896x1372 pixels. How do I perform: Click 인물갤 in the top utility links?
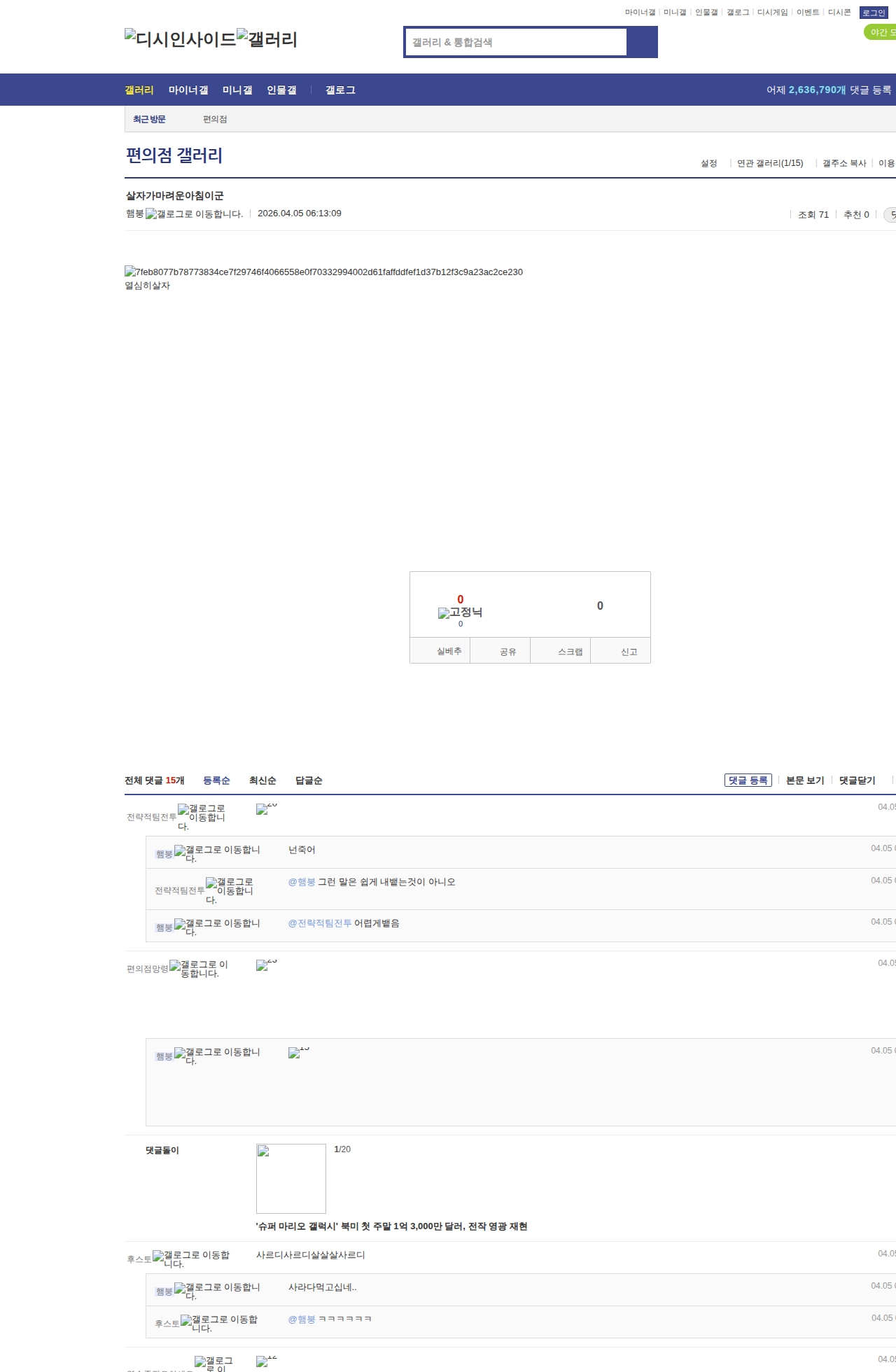[x=706, y=13]
